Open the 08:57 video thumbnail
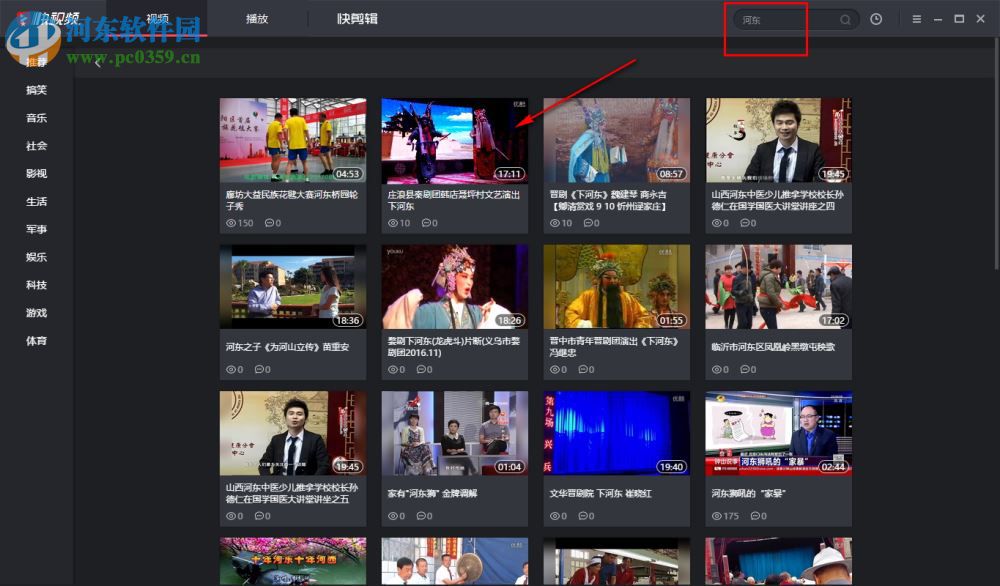This screenshot has width=1000, height=586. tap(617, 140)
